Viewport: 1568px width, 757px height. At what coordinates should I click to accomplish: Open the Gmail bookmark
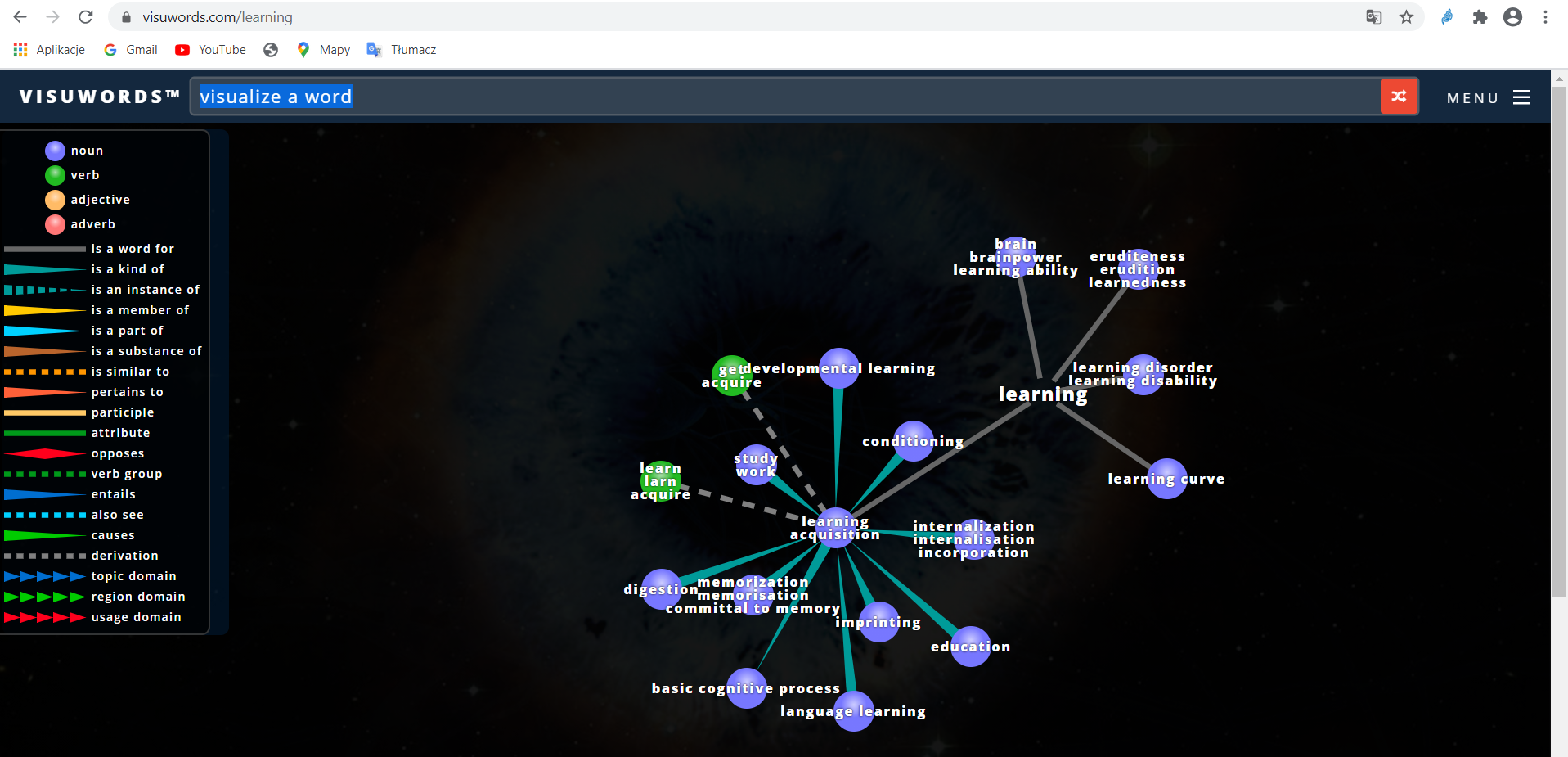131,50
